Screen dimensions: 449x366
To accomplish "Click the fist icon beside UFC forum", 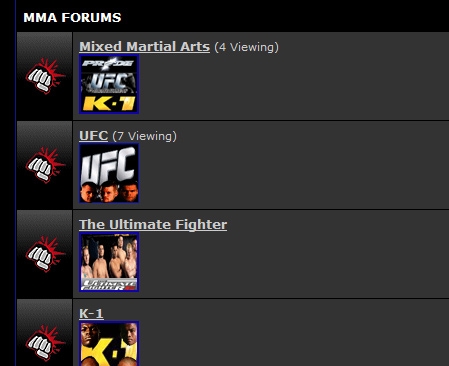I will point(45,165).
